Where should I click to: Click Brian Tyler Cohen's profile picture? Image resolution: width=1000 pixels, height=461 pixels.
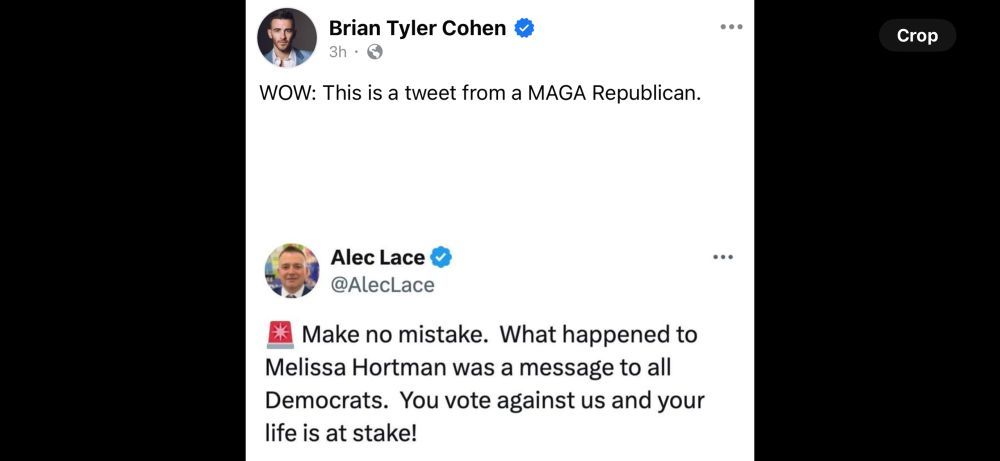pos(287,37)
